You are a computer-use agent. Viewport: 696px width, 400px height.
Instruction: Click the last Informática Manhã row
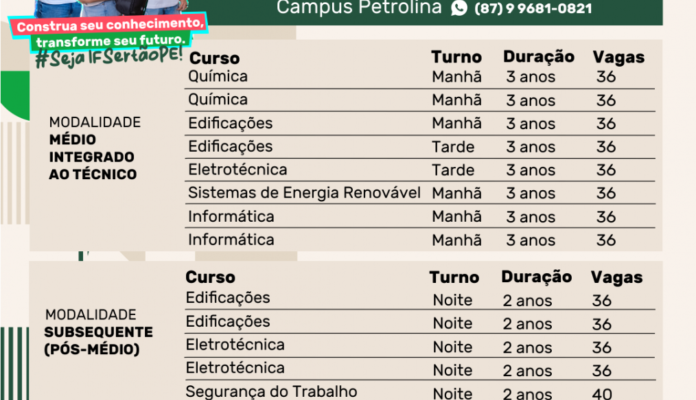pyautogui.click(x=419, y=240)
